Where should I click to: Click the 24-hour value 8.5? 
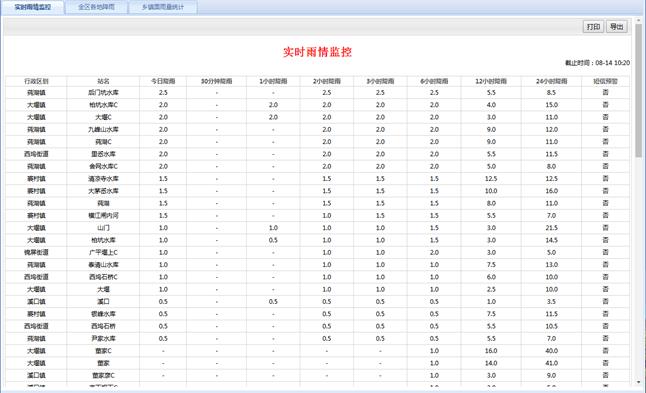(x=552, y=93)
